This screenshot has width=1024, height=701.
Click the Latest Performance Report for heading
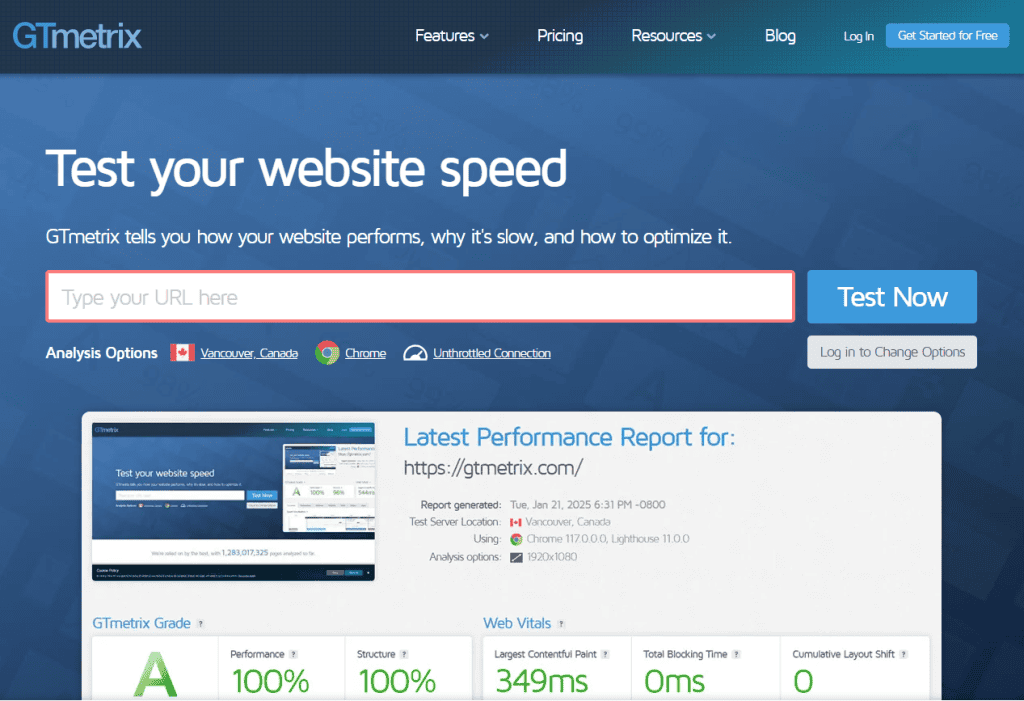569,437
